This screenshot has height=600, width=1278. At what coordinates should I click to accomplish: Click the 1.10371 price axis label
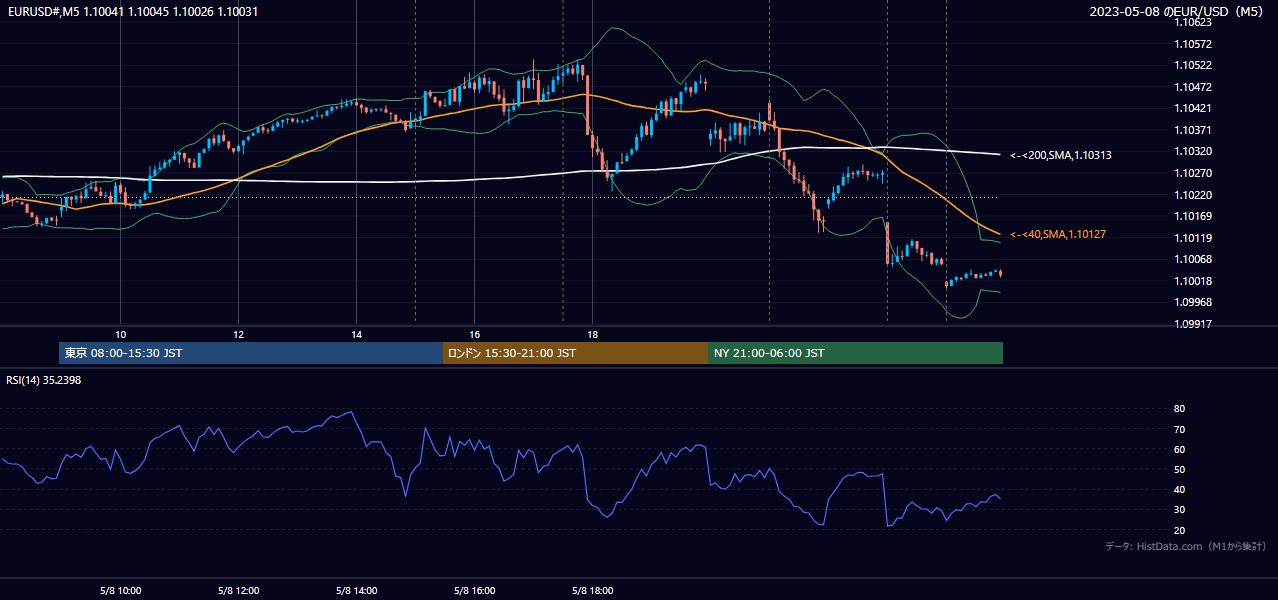tap(1192, 130)
